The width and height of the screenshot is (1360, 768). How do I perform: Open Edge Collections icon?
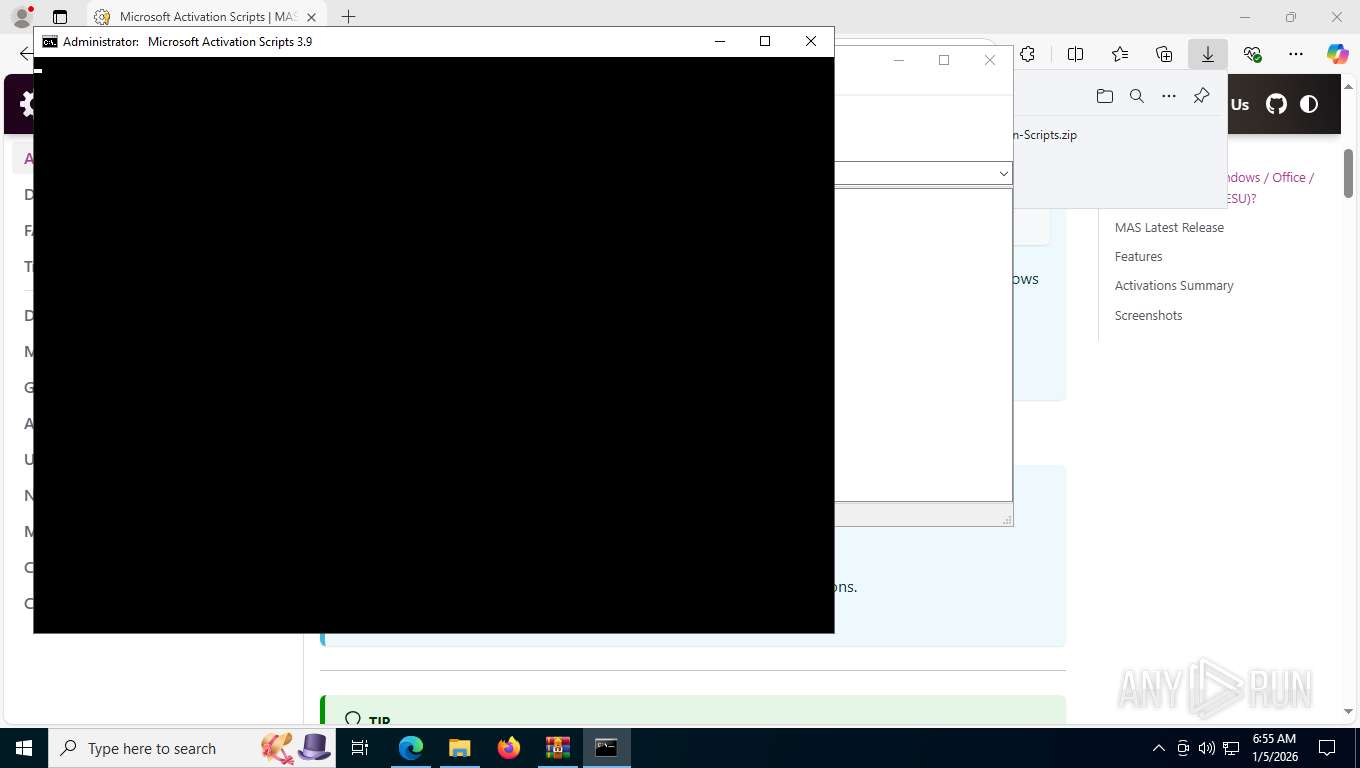1164,54
